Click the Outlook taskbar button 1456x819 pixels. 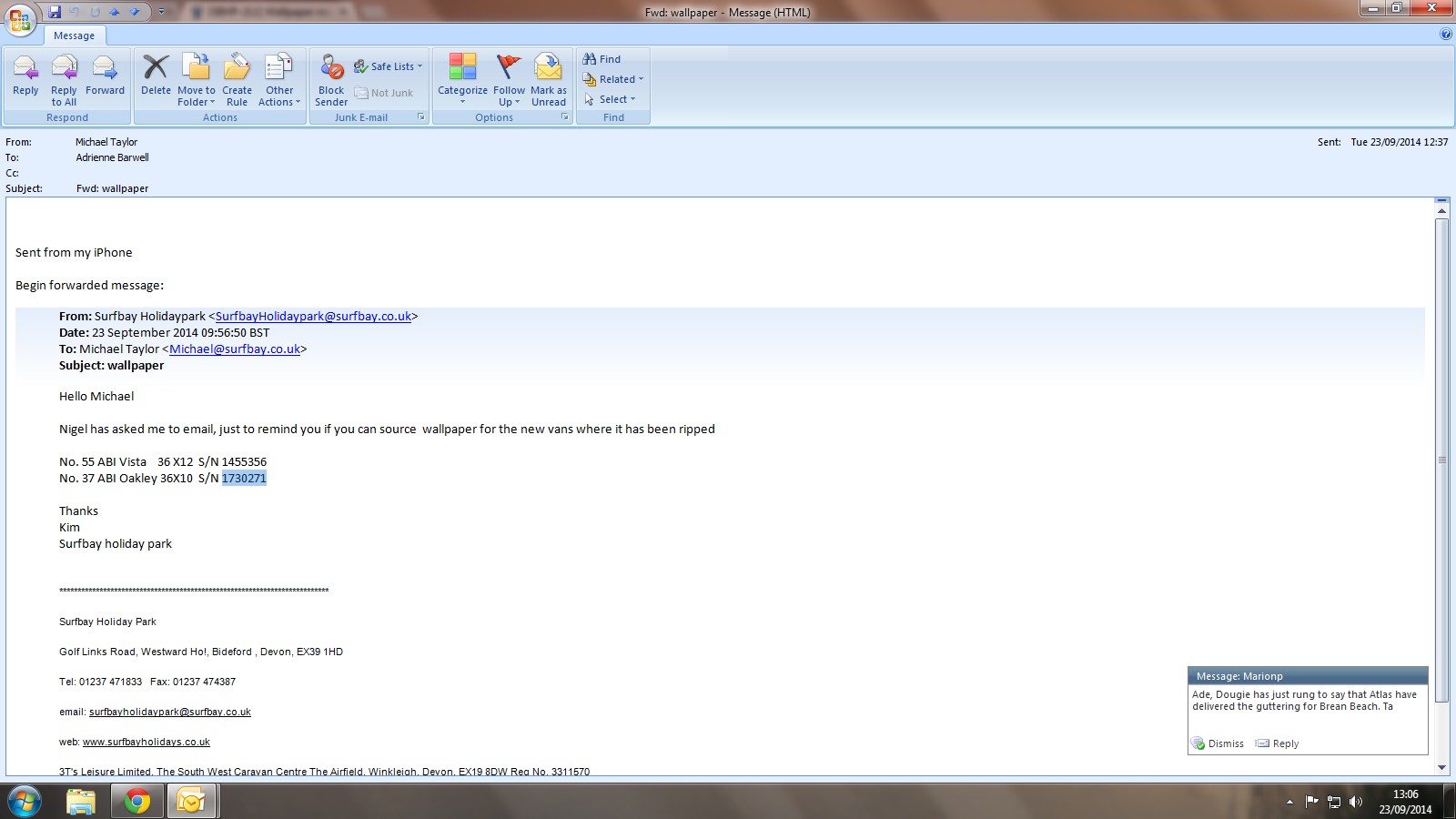(192, 802)
